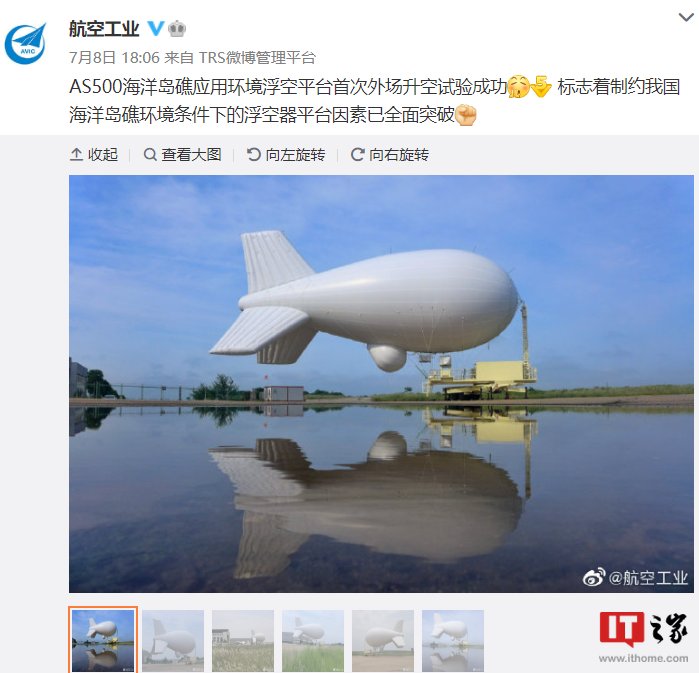Select the first highlighted airship thumbnail

coord(103,640)
